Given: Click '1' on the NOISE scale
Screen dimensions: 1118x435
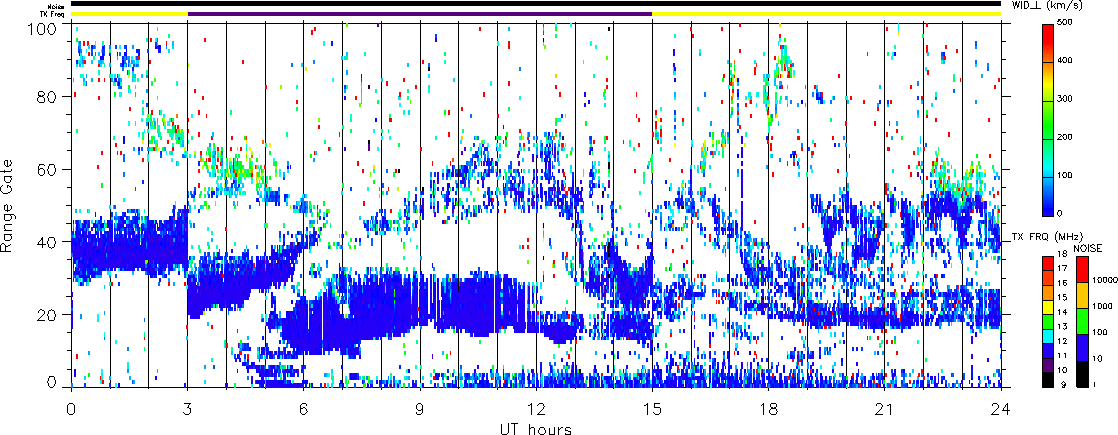Looking at the screenshot, I should click(x=1094, y=384).
